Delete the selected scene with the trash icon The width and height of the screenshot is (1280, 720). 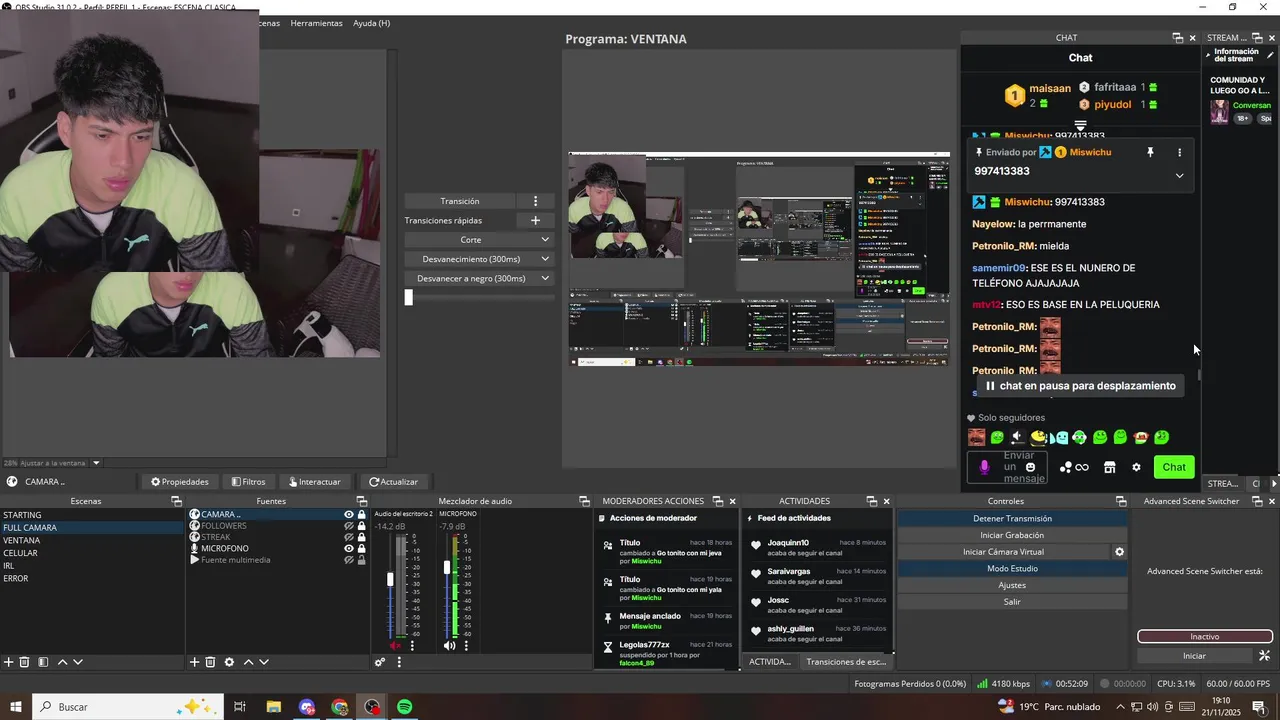pos(25,662)
